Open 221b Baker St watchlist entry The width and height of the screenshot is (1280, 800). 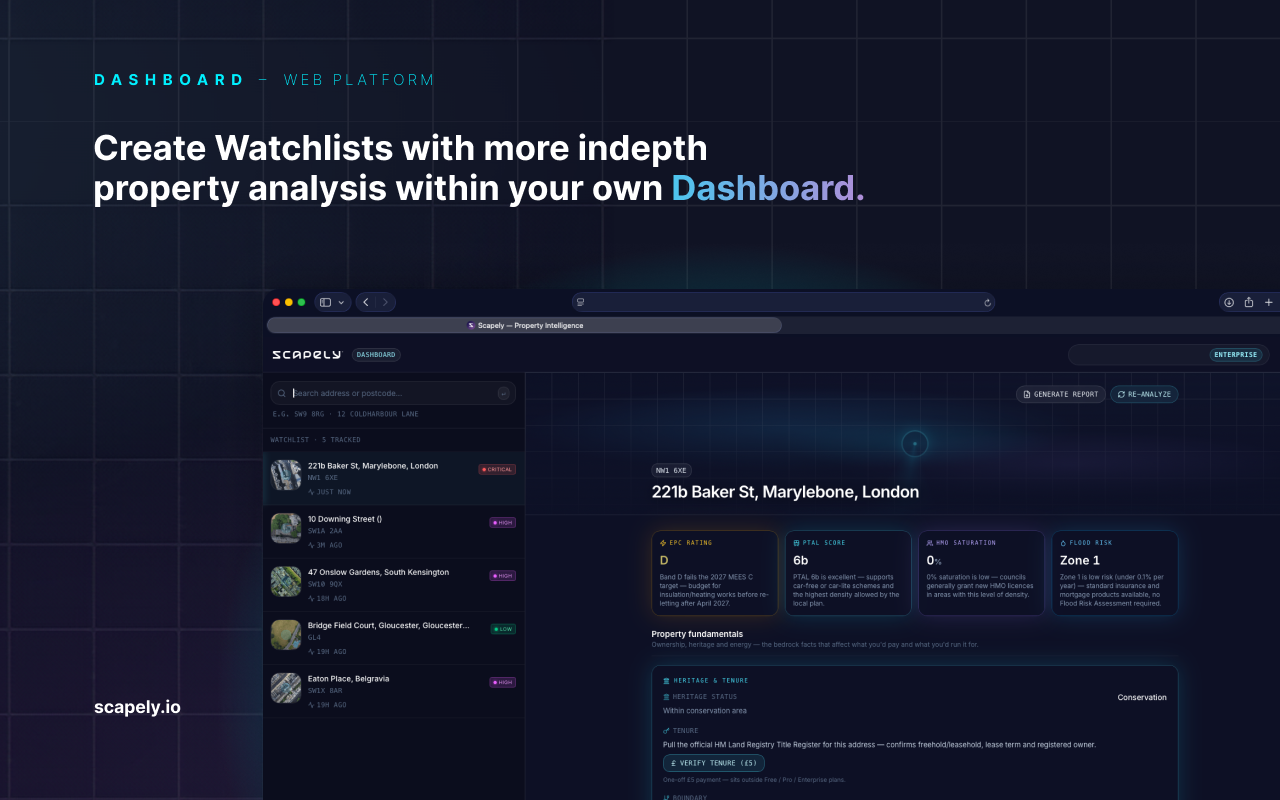(393, 478)
